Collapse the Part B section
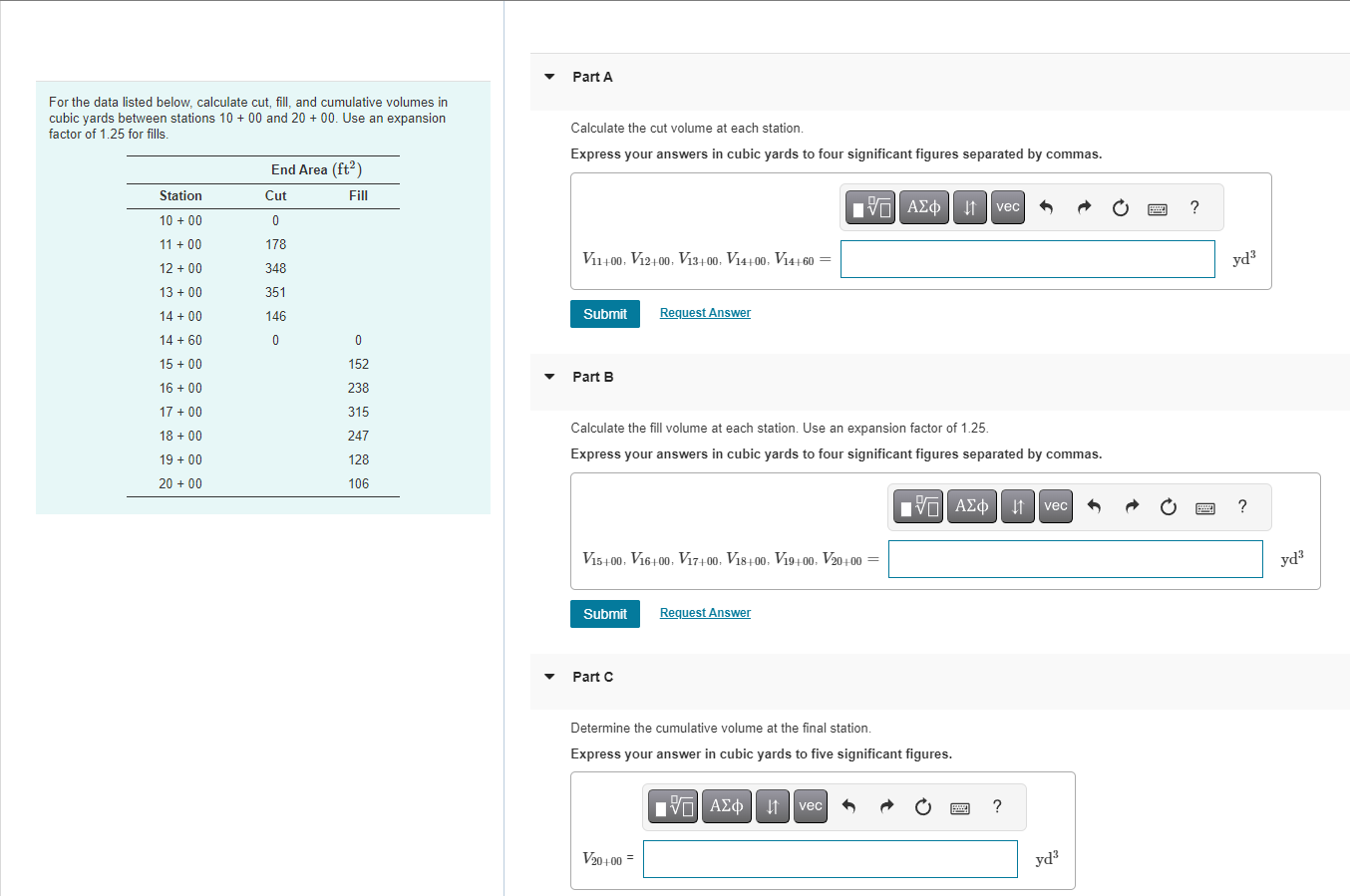This screenshot has height=896, width=1350. pyautogui.click(x=549, y=377)
